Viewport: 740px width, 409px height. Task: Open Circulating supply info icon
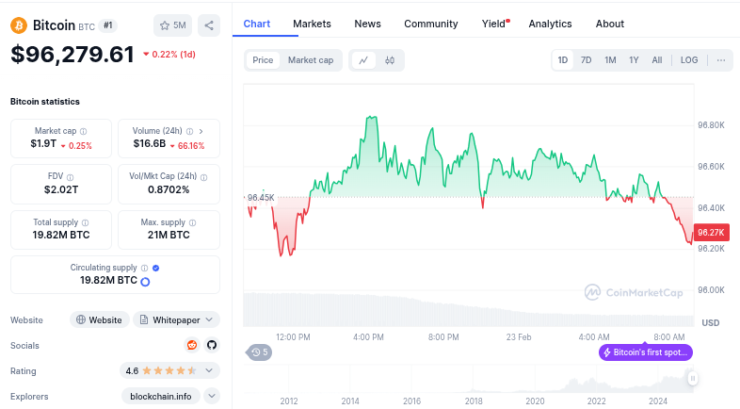[x=144, y=268]
